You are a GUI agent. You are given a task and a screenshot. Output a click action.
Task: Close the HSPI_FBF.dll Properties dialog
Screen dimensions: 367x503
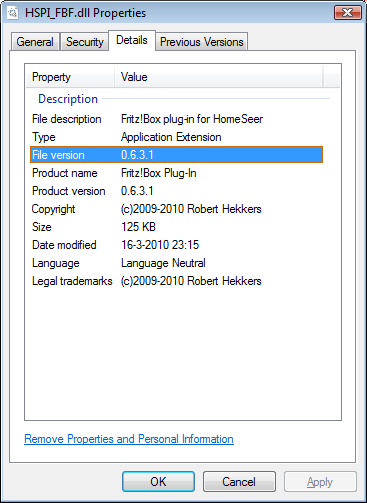pos(348,13)
